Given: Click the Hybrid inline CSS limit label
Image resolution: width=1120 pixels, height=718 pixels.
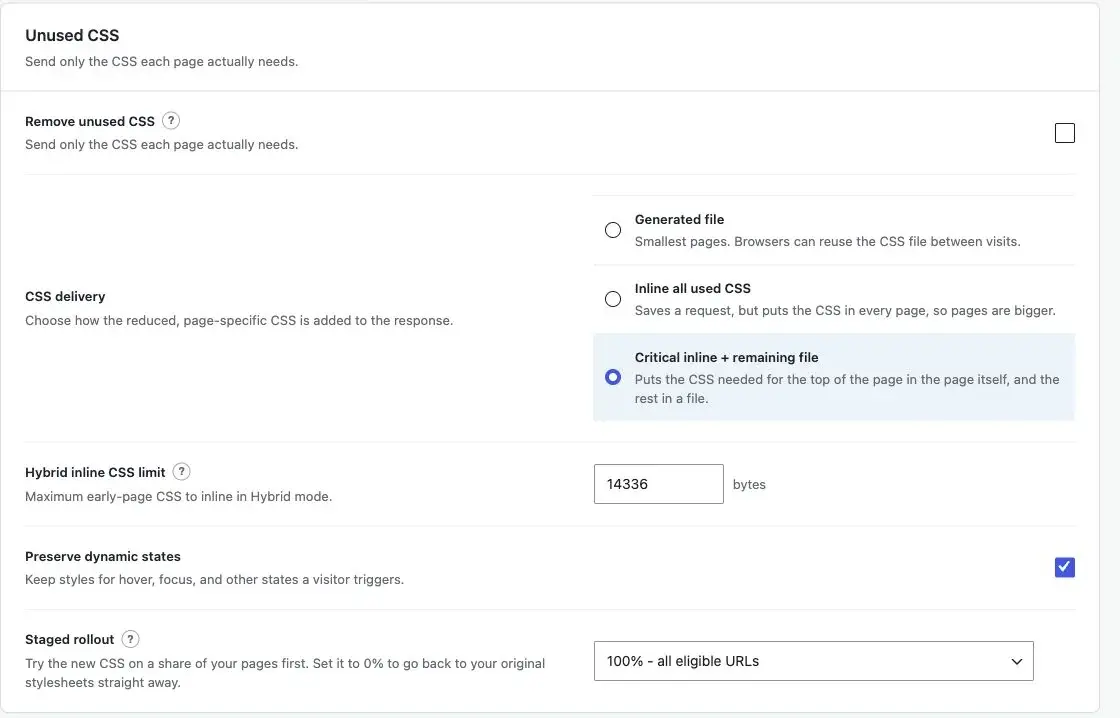Looking at the screenshot, I should [x=95, y=472].
